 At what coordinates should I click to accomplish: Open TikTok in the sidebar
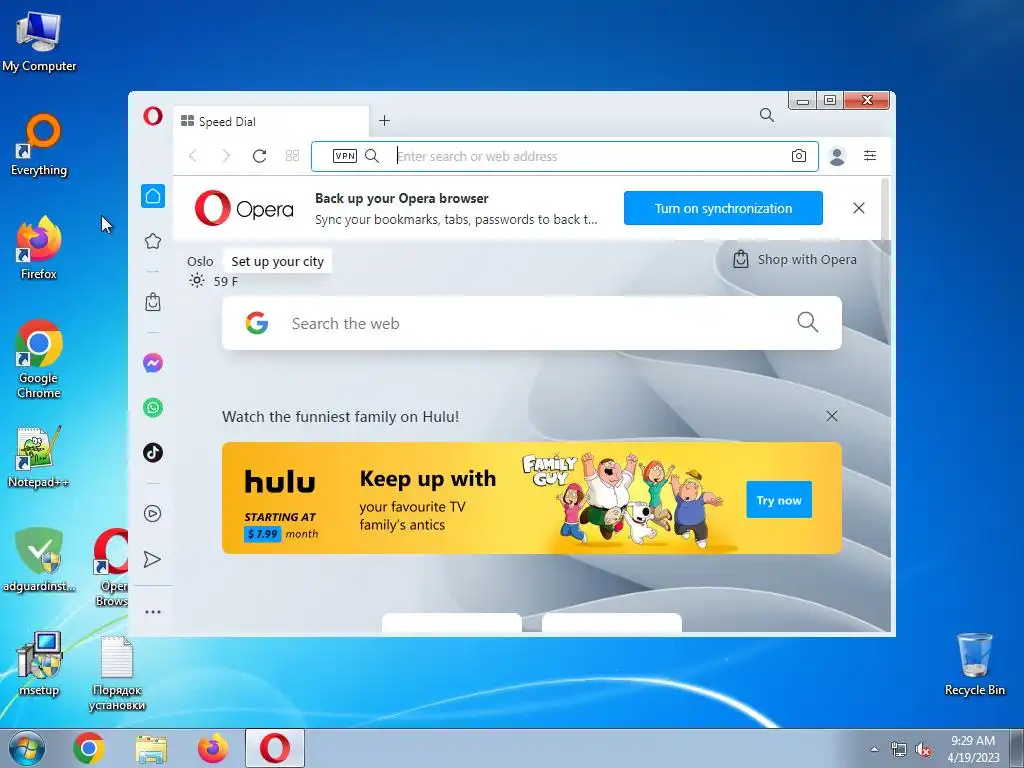(x=153, y=453)
